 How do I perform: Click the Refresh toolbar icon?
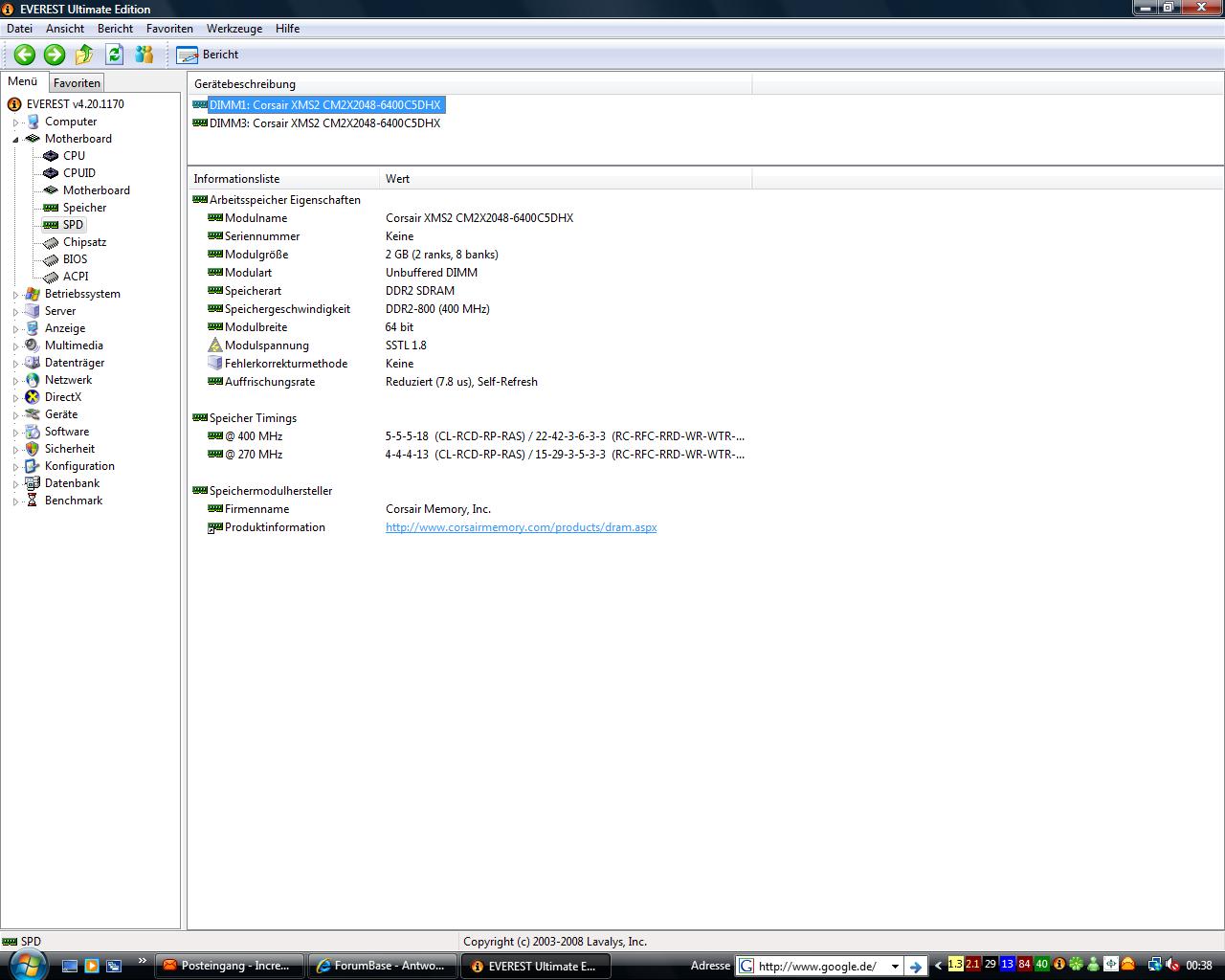point(115,55)
